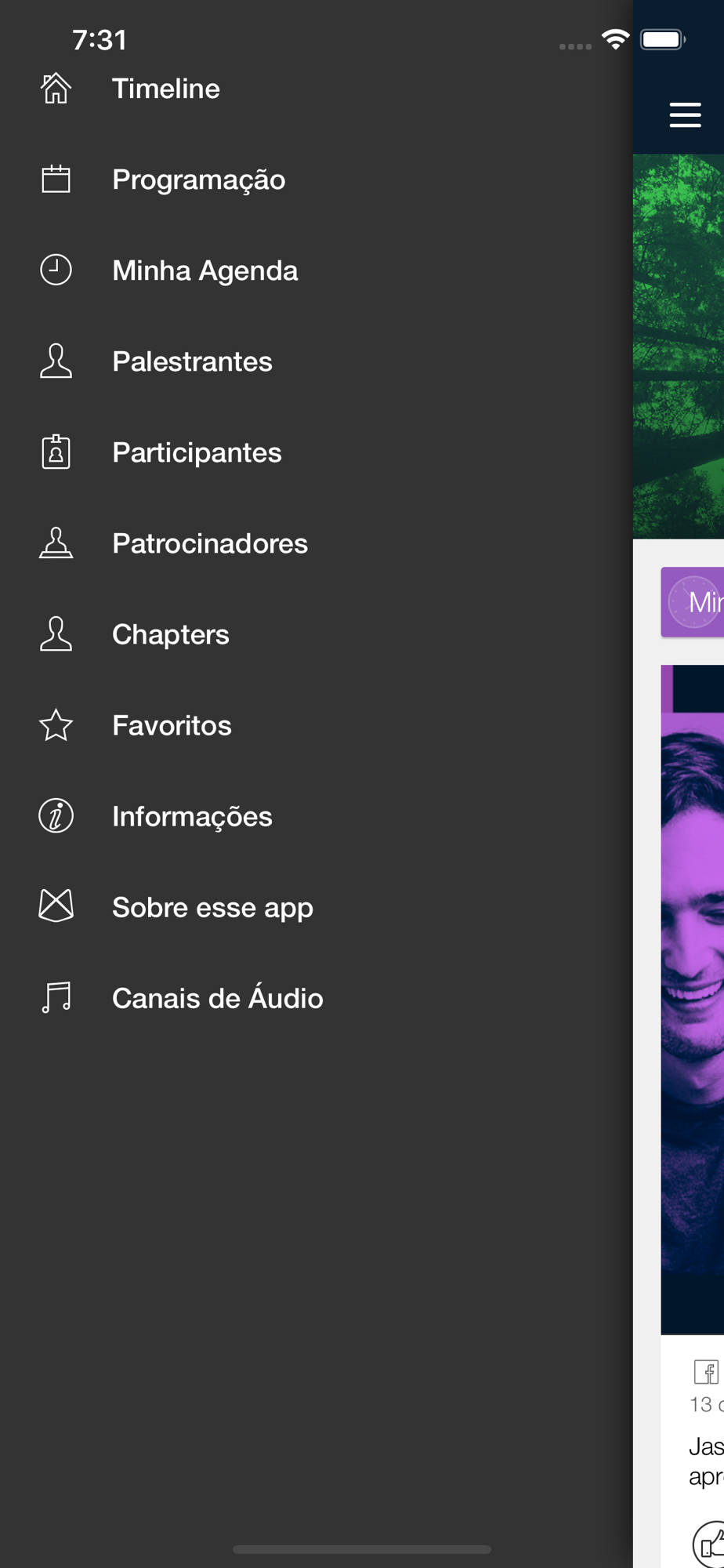Tap the home indicator bar
The image size is (724, 1568).
[362, 1549]
